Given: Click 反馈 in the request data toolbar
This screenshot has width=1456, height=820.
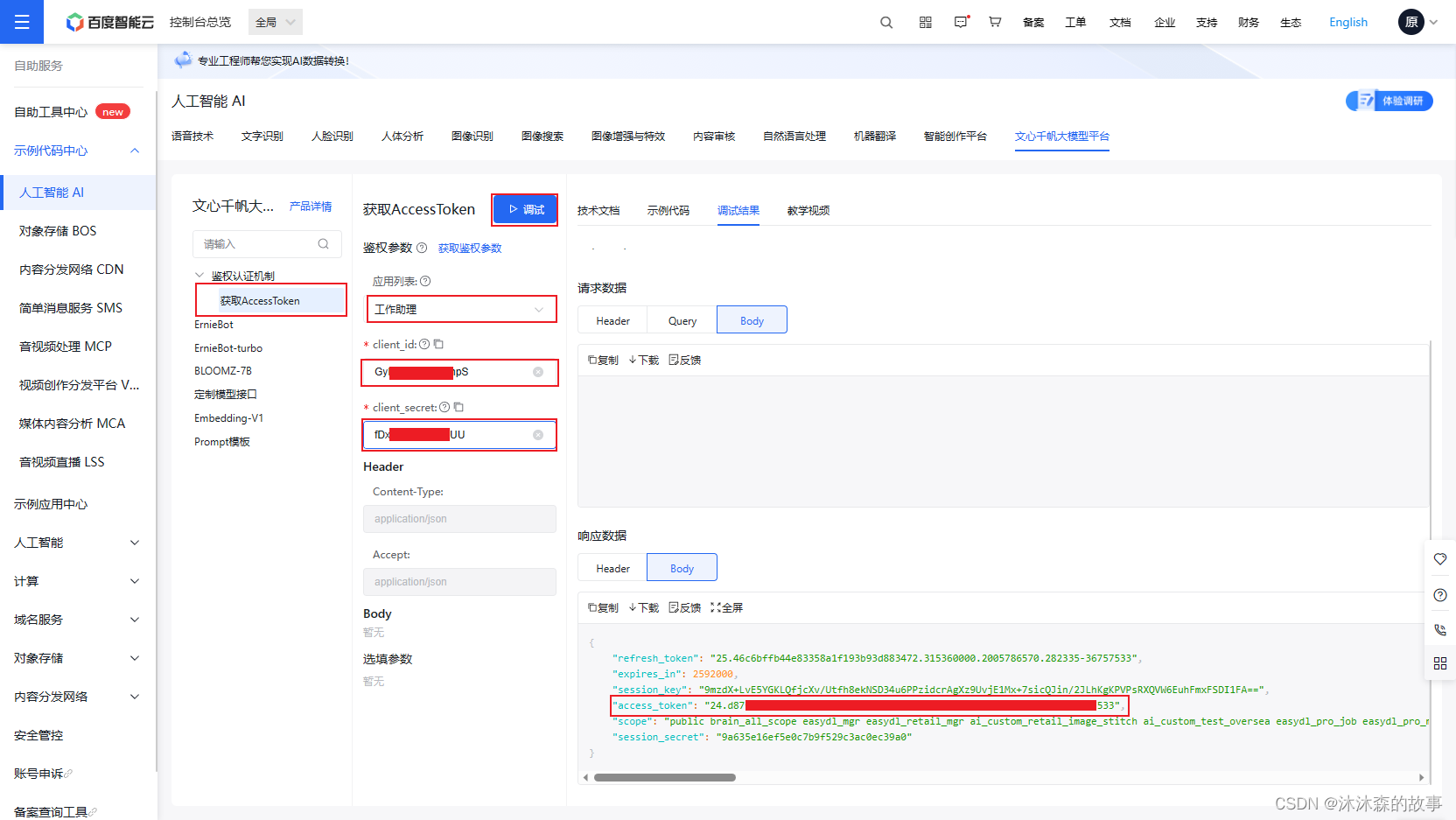Looking at the screenshot, I should click(x=685, y=360).
